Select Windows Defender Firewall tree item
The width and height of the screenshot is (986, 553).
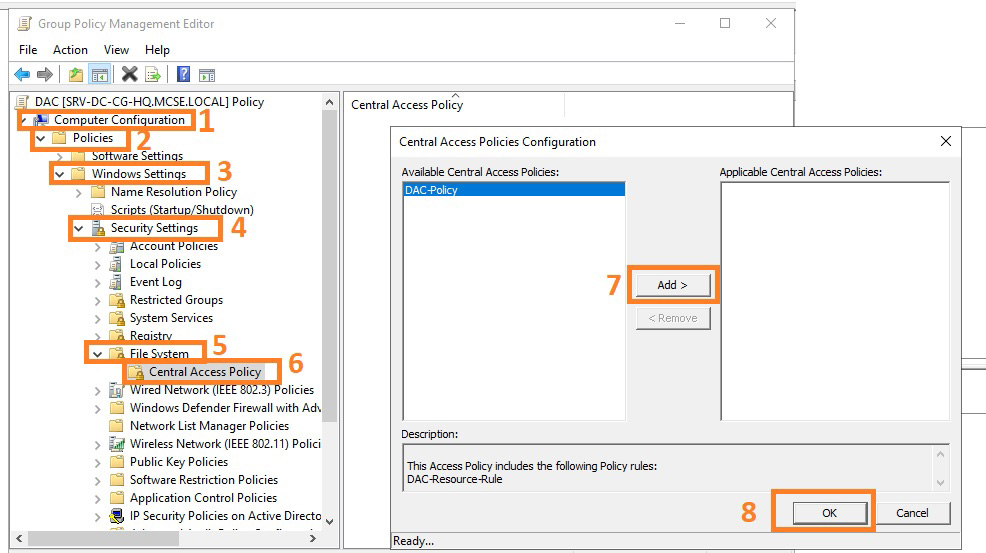point(225,408)
